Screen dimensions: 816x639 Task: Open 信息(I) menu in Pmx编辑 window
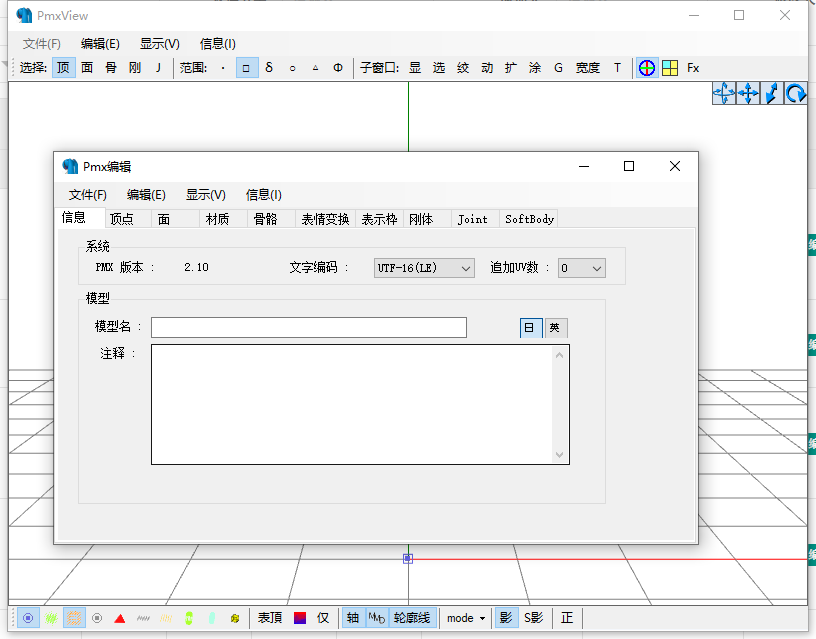pos(263,195)
